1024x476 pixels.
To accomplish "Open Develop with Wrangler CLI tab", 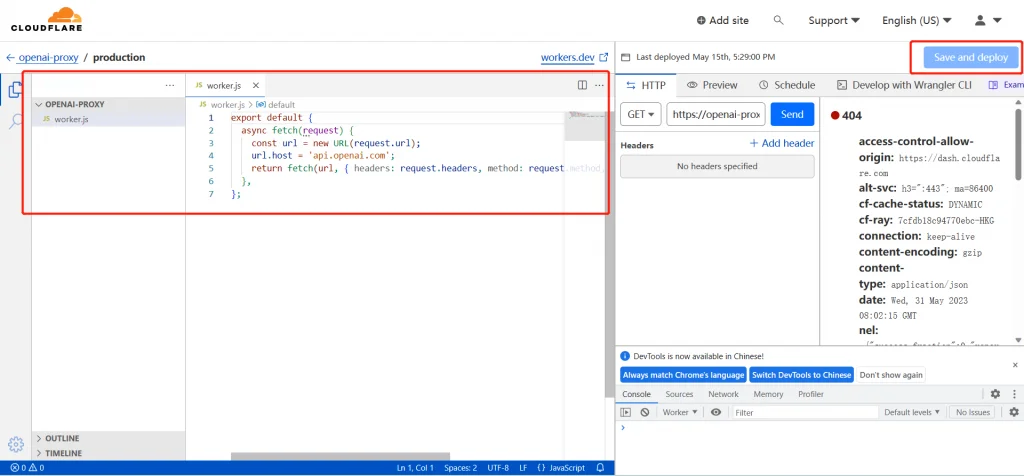I will pos(904,85).
